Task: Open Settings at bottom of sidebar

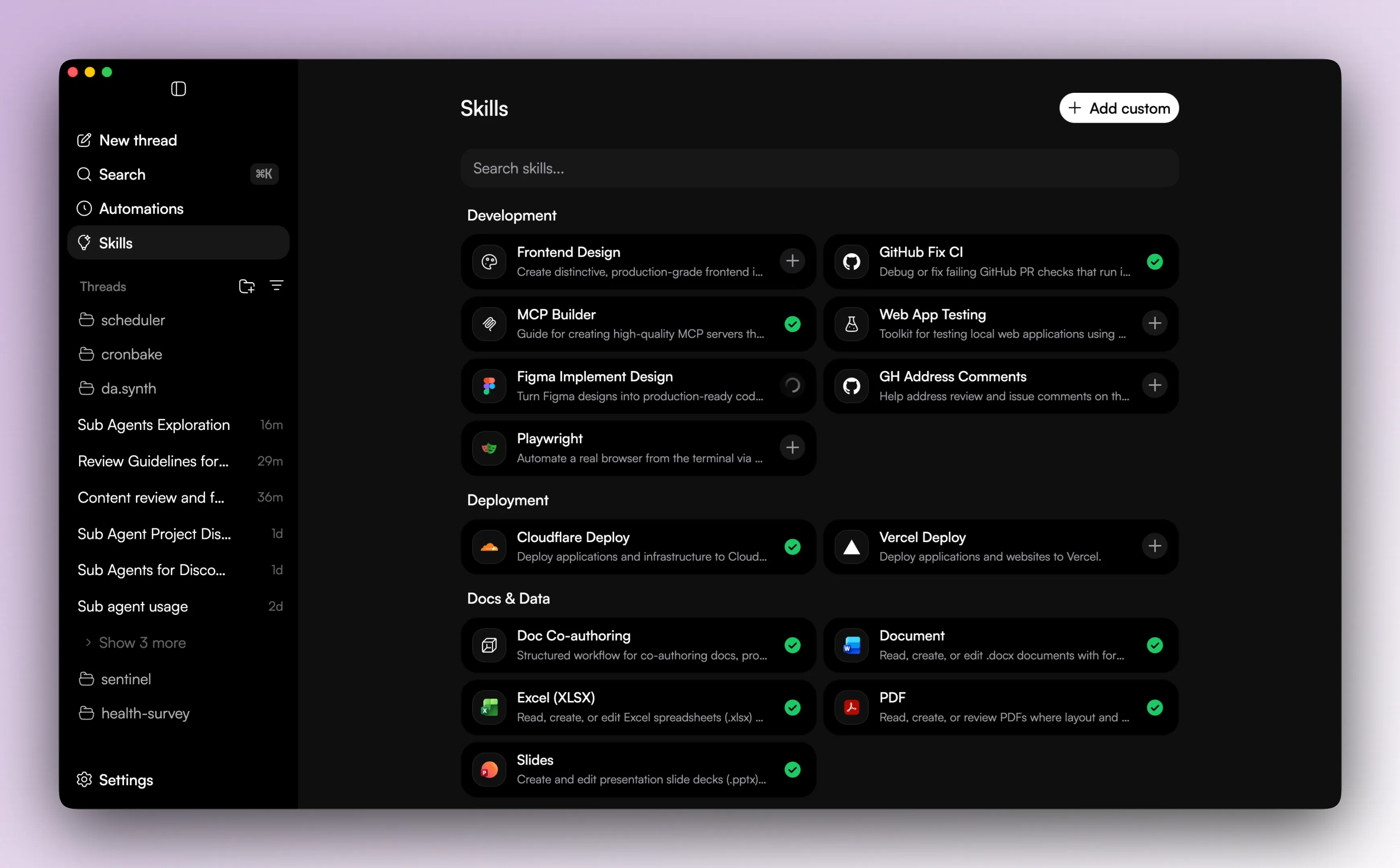Action: [x=126, y=780]
